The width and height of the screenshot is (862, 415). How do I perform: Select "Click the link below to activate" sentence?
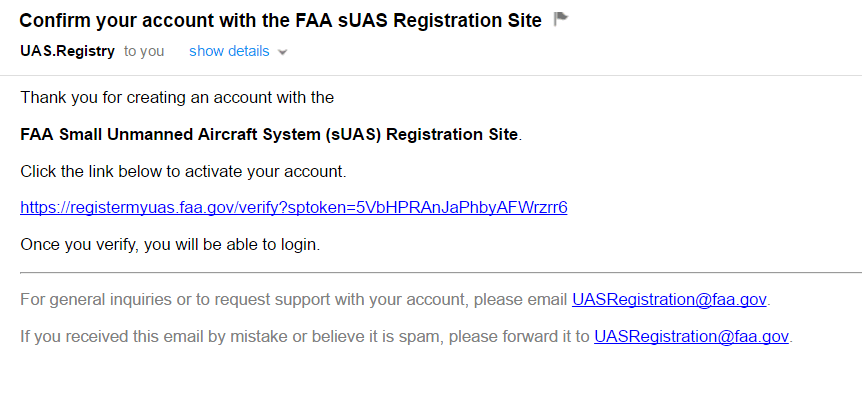pos(183,171)
